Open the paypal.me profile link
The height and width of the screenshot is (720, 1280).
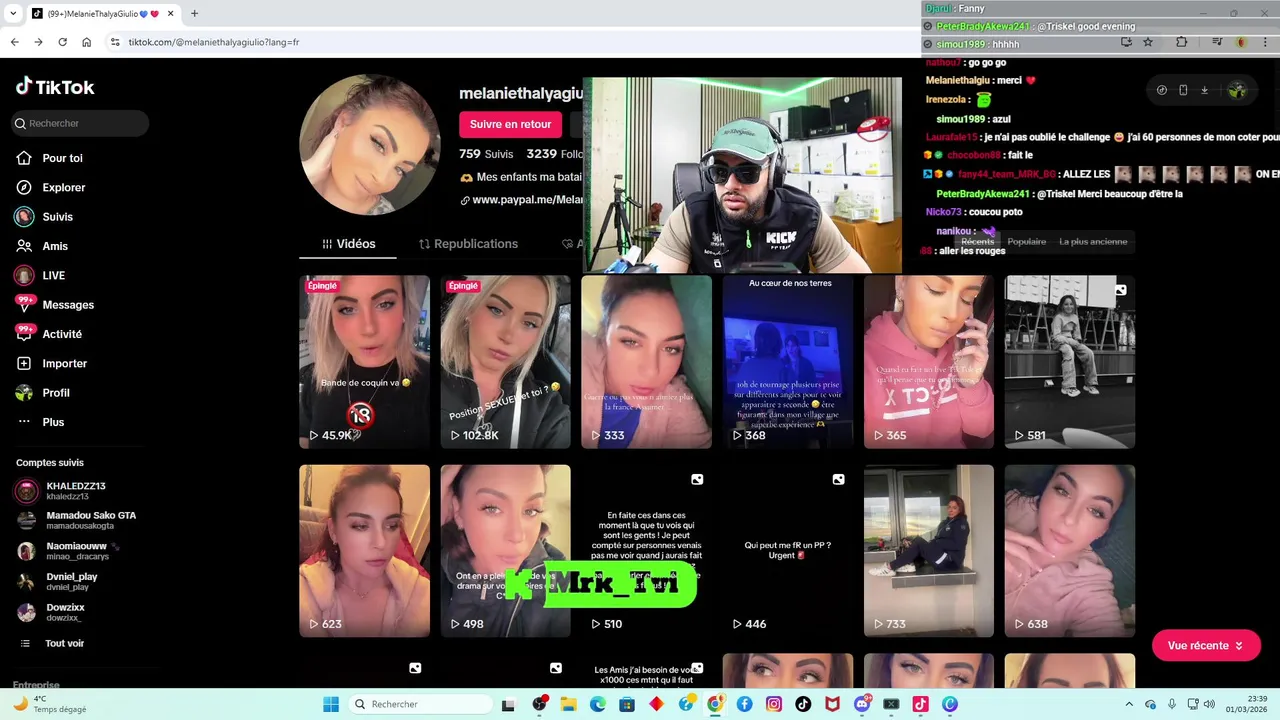pyautogui.click(x=521, y=200)
